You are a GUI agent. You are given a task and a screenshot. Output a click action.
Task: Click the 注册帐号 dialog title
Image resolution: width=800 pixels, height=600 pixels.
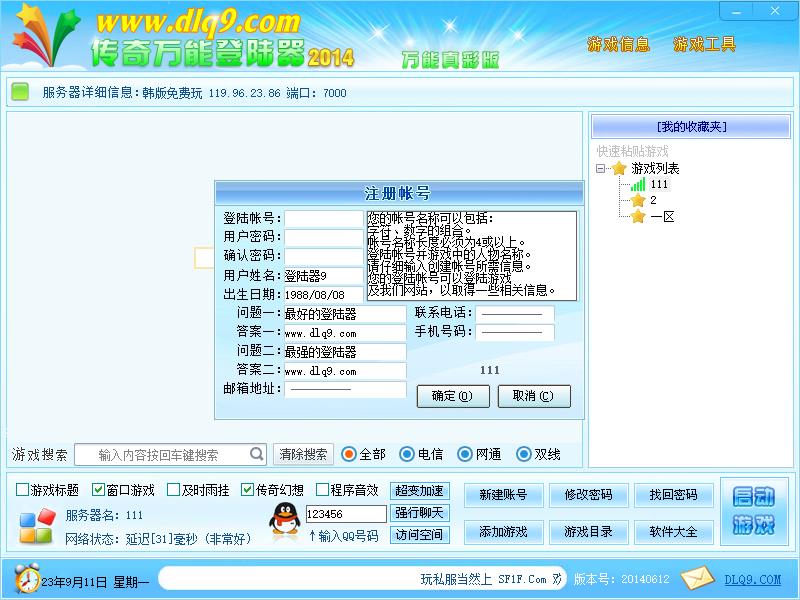[x=397, y=193]
